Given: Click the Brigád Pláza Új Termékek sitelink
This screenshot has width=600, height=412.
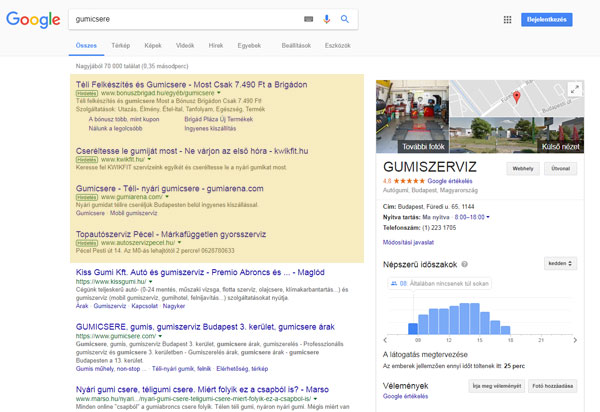Looking at the screenshot, I should tap(218, 119).
